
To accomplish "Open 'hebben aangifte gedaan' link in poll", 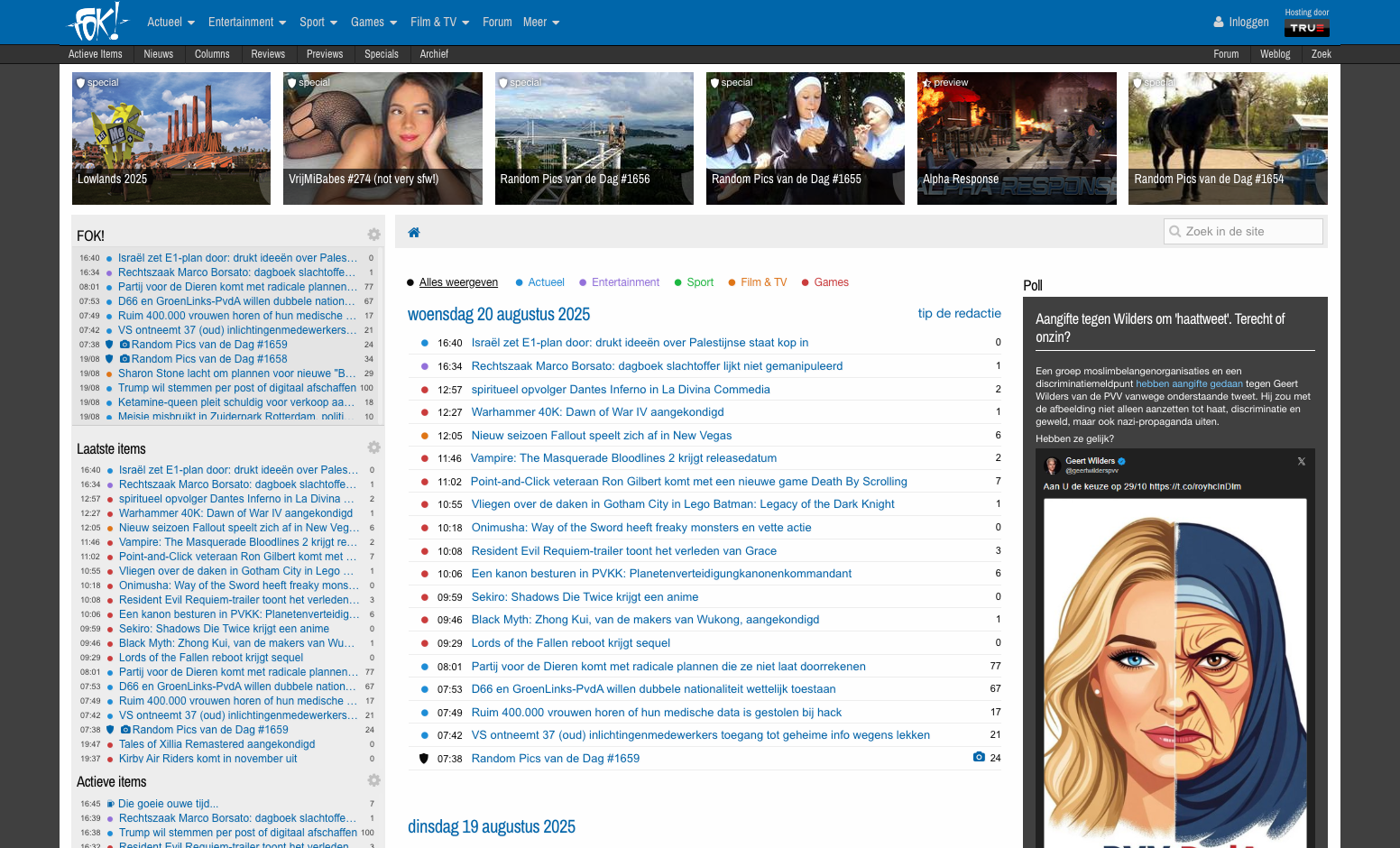I will (x=1189, y=383).
